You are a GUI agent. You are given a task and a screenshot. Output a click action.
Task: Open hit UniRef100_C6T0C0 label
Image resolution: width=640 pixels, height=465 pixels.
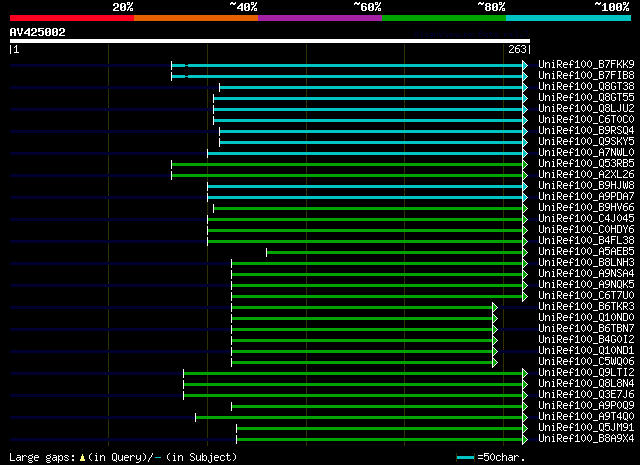586,120
